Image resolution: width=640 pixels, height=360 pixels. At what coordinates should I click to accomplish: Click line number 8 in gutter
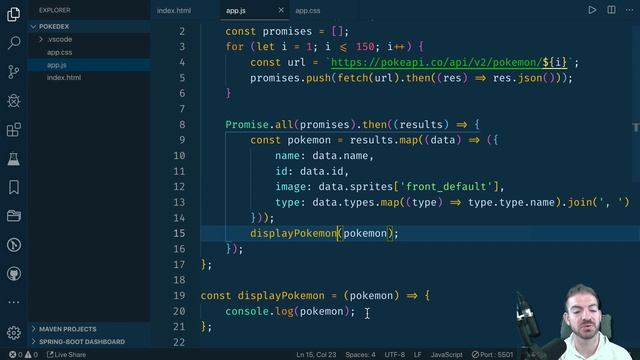point(182,124)
